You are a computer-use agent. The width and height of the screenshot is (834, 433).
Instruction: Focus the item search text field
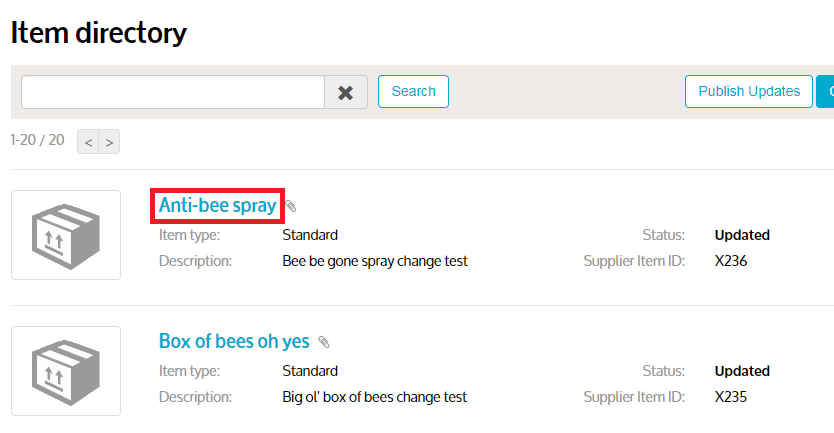[x=173, y=92]
